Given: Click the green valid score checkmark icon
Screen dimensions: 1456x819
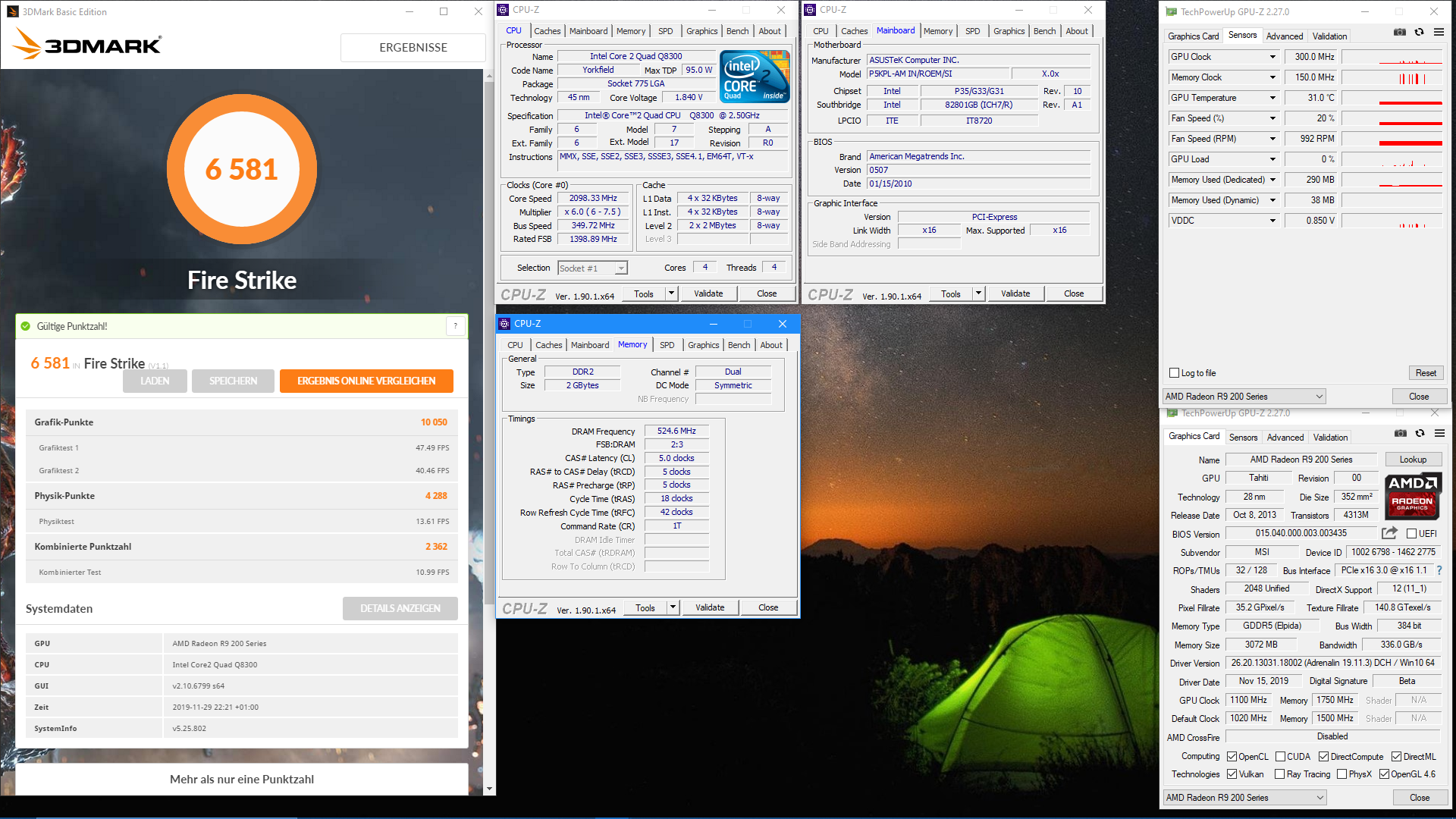Looking at the screenshot, I should tap(25, 326).
